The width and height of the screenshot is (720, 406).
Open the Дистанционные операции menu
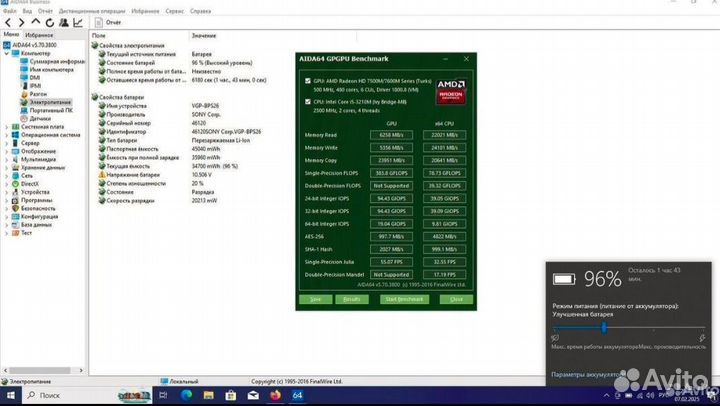coord(92,11)
